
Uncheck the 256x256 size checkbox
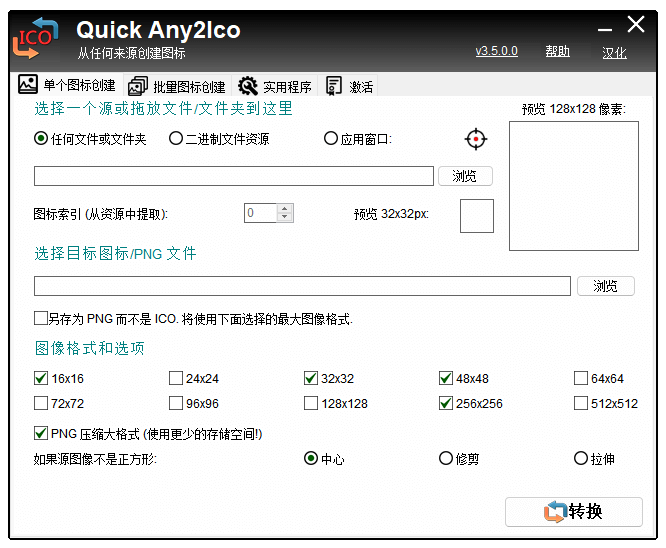click(446, 404)
